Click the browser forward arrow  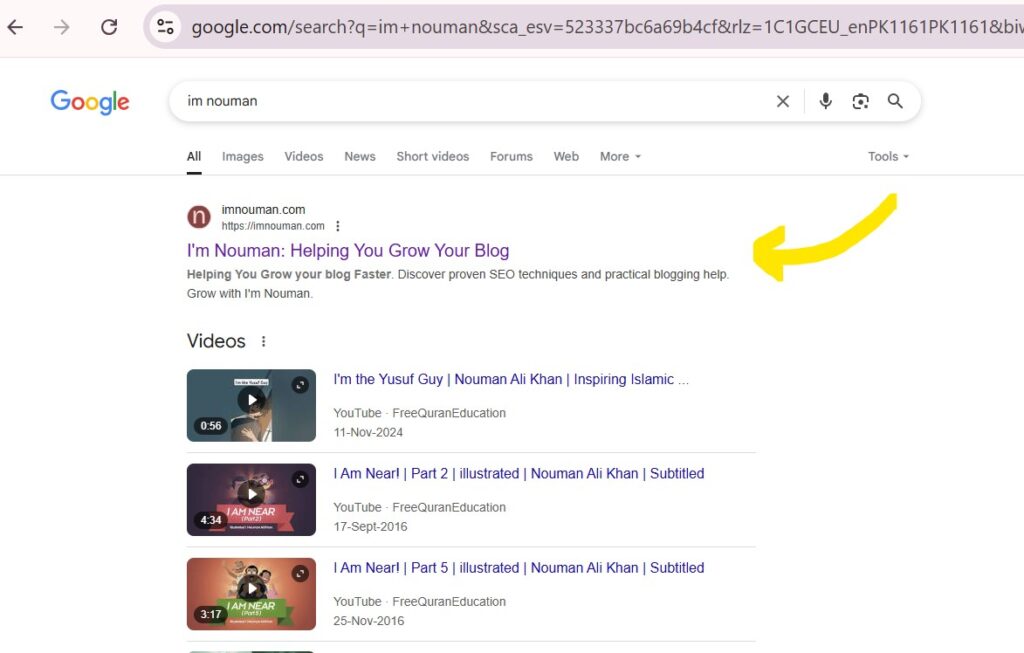(x=61, y=27)
